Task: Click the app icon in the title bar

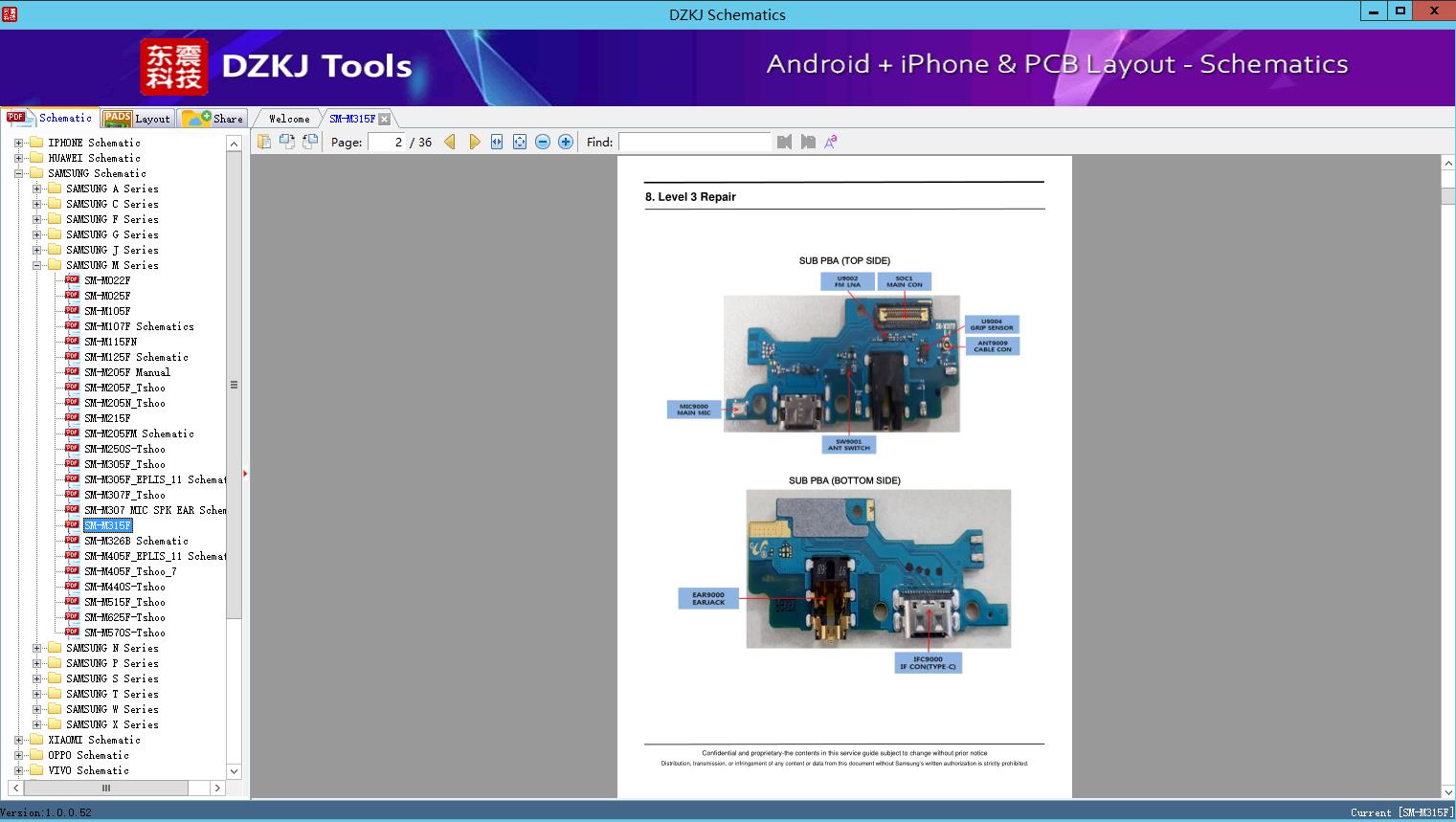Action: [x=10, y=13]
